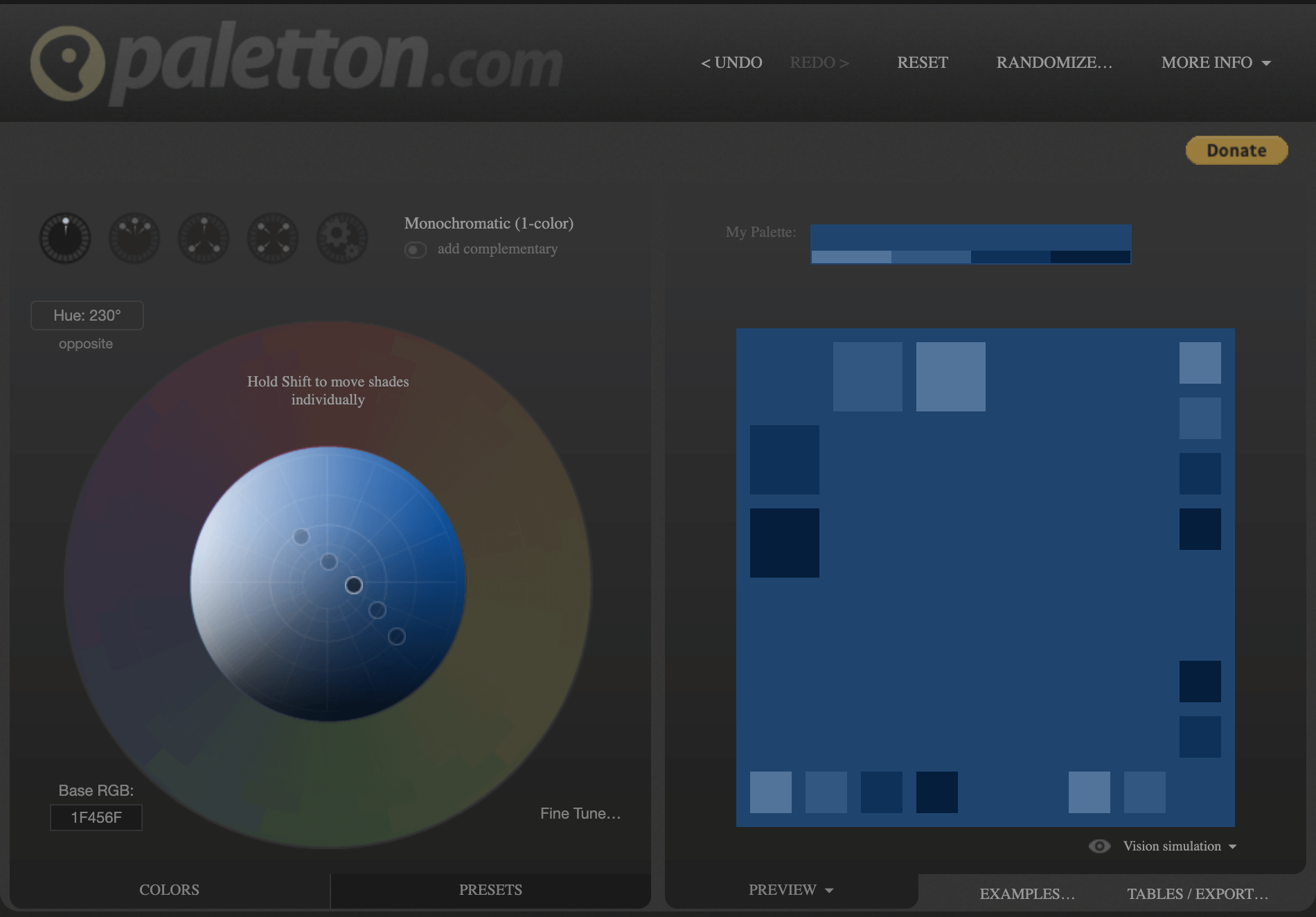Select the Tetrad (4-color) mode icon
The image size is (1316, 917).
[273, 238]
